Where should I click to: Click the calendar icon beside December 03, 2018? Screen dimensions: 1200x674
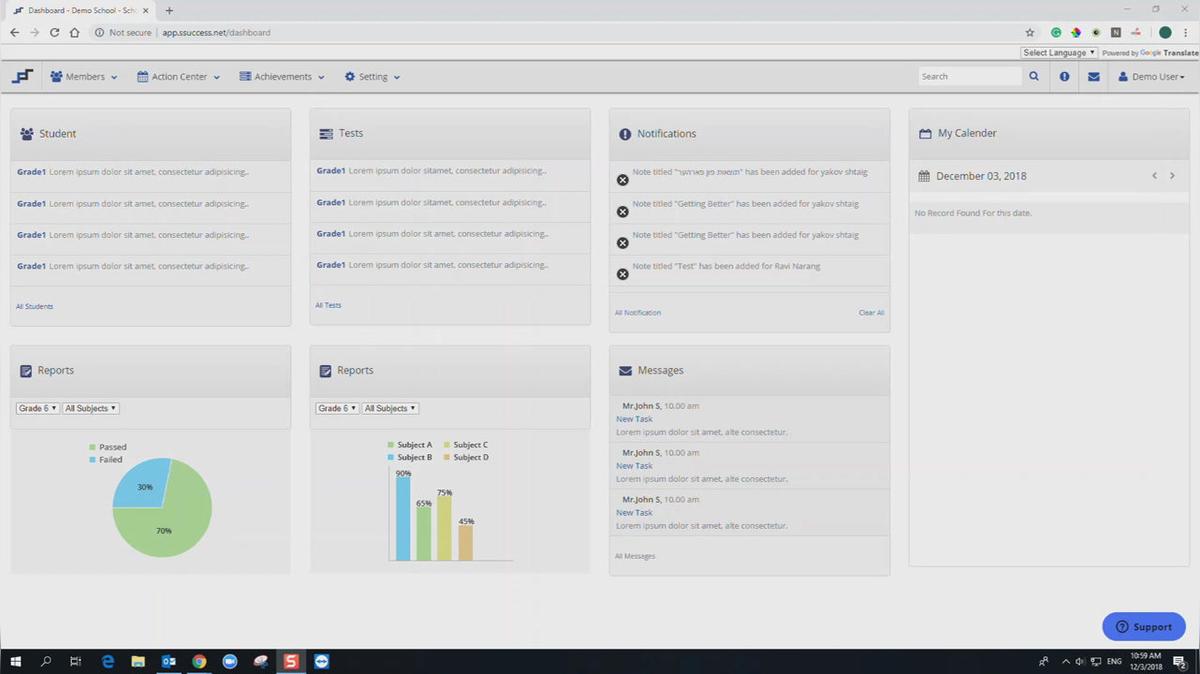click(924, 176)
